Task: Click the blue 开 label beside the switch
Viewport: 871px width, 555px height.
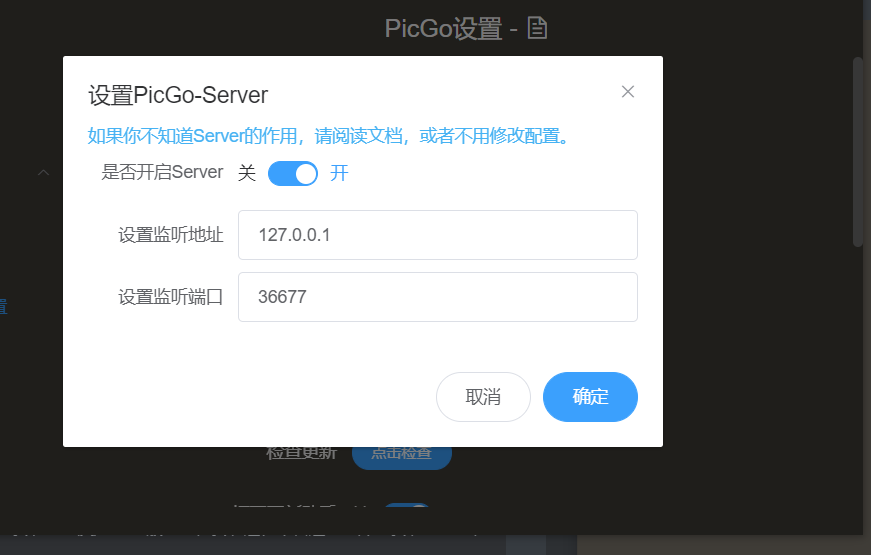Action: pos(340,173)
